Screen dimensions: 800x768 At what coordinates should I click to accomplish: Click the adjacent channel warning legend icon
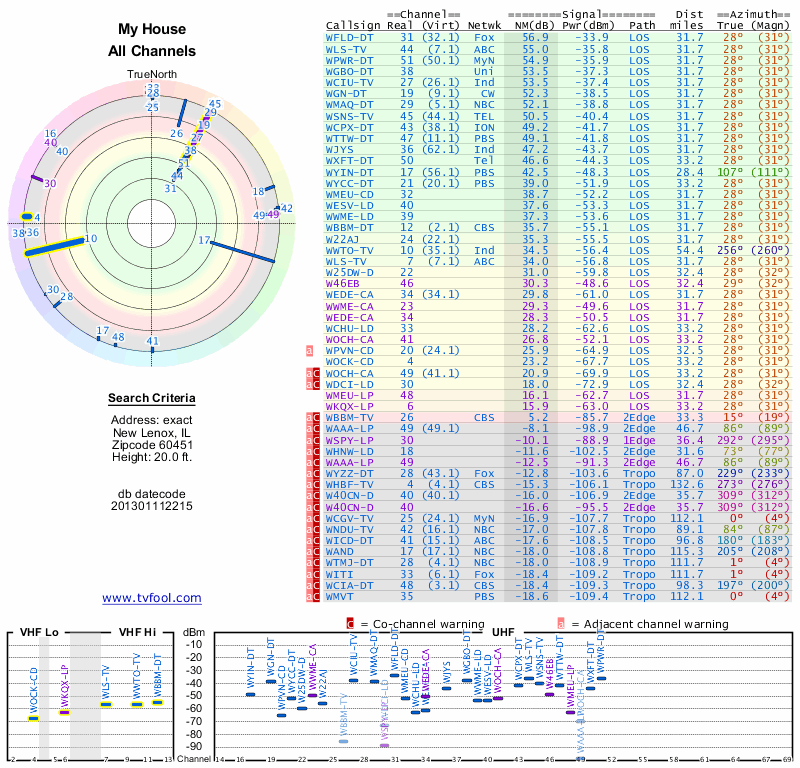(x=561, y=624)
